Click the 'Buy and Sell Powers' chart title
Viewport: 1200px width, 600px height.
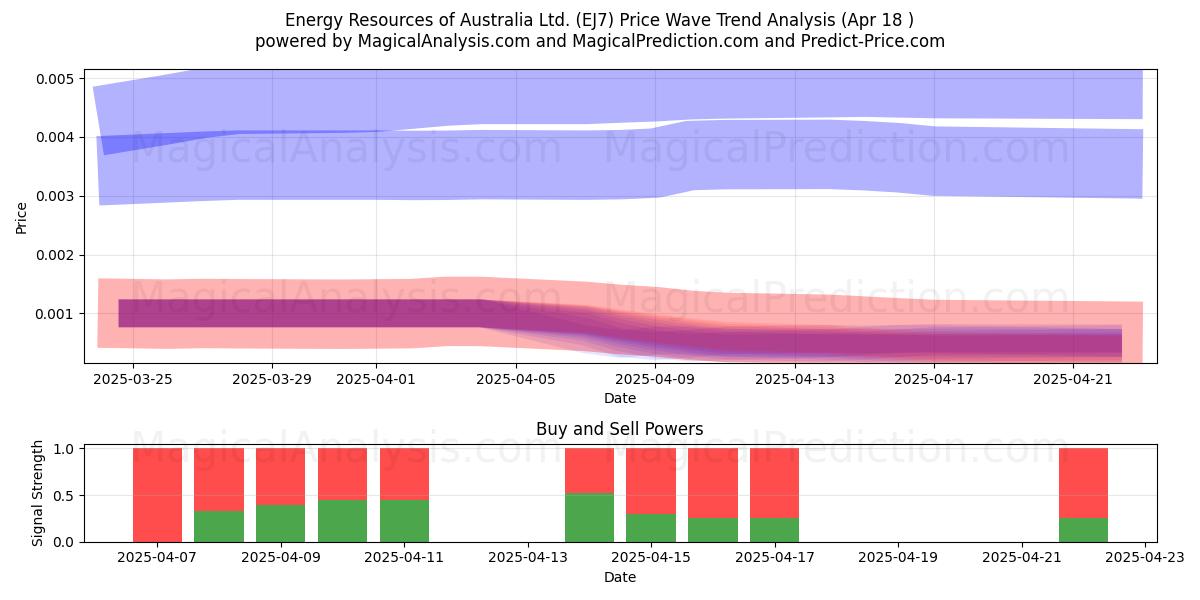pyautogui.click(x=620, y=429)
